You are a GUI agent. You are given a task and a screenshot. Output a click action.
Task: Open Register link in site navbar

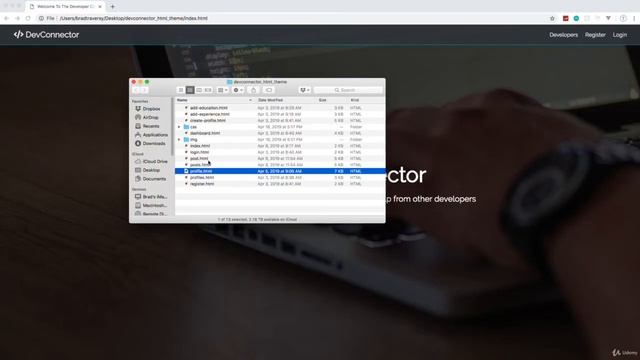click(x=595, y=35)
